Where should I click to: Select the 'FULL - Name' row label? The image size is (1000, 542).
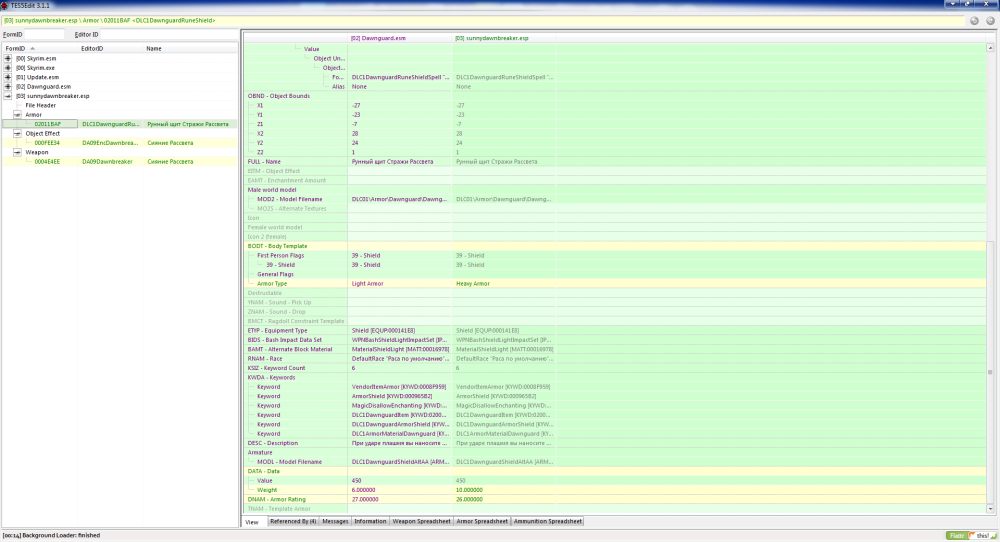click(264, 162)
